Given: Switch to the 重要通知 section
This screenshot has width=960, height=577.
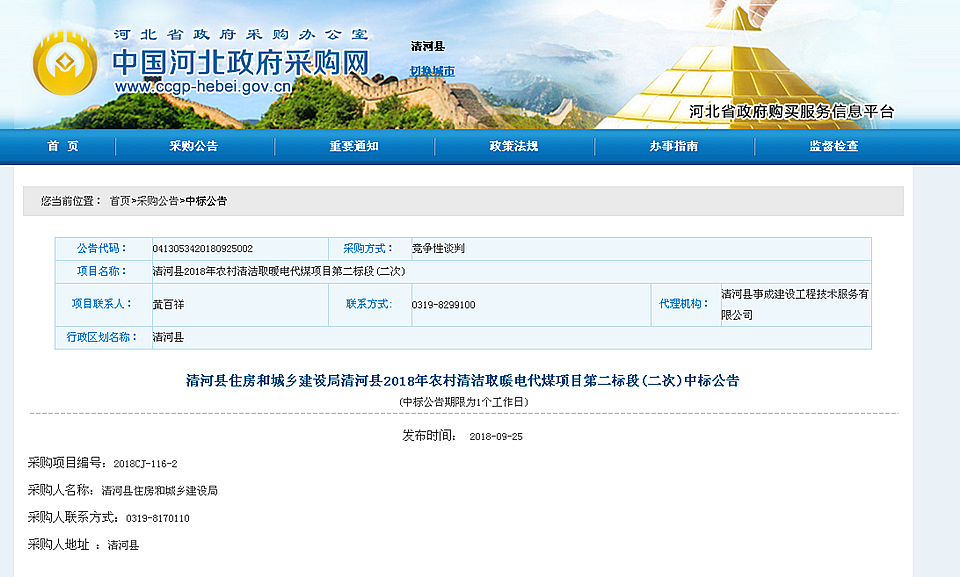Looking at the screenshot, I should [x=355, y=146].
